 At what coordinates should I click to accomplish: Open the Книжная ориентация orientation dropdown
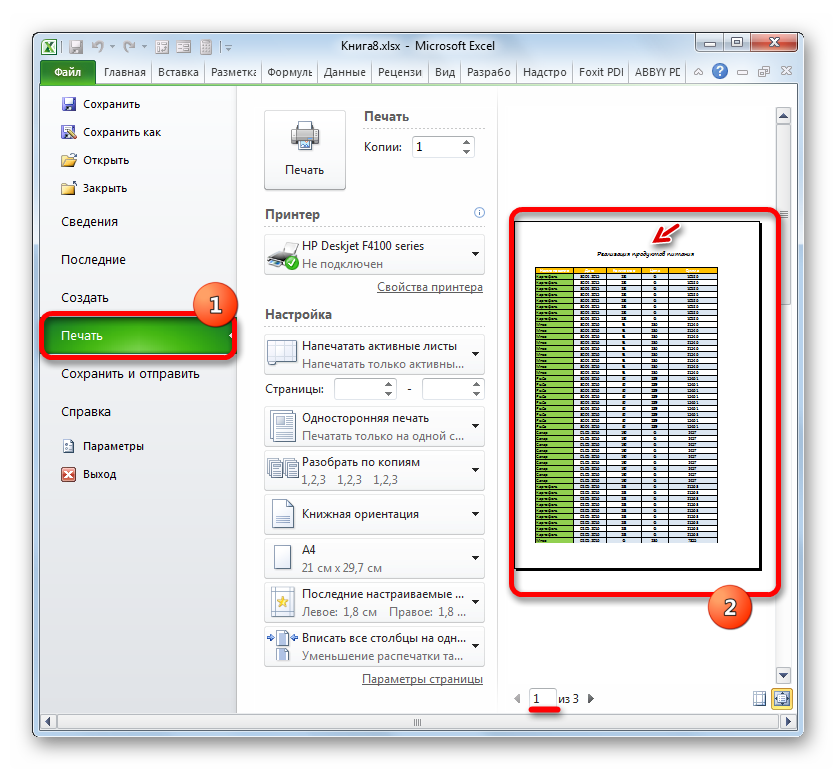pyautogui.click(x=475, y=514)
